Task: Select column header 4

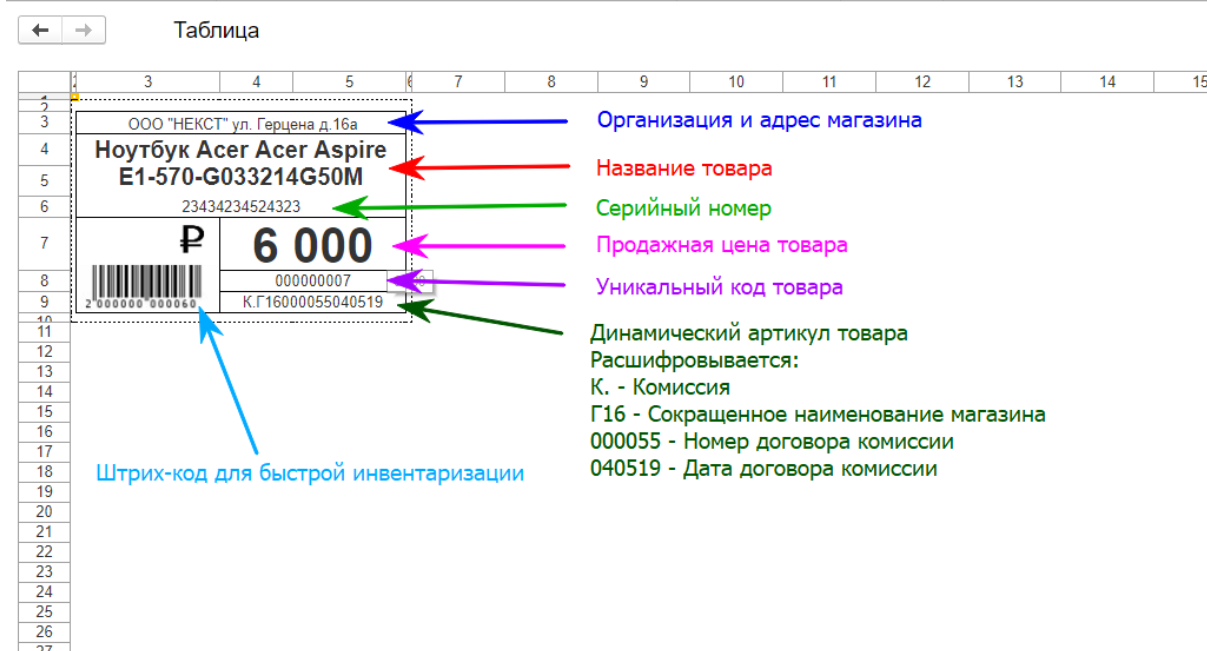Action: point(256,82)
